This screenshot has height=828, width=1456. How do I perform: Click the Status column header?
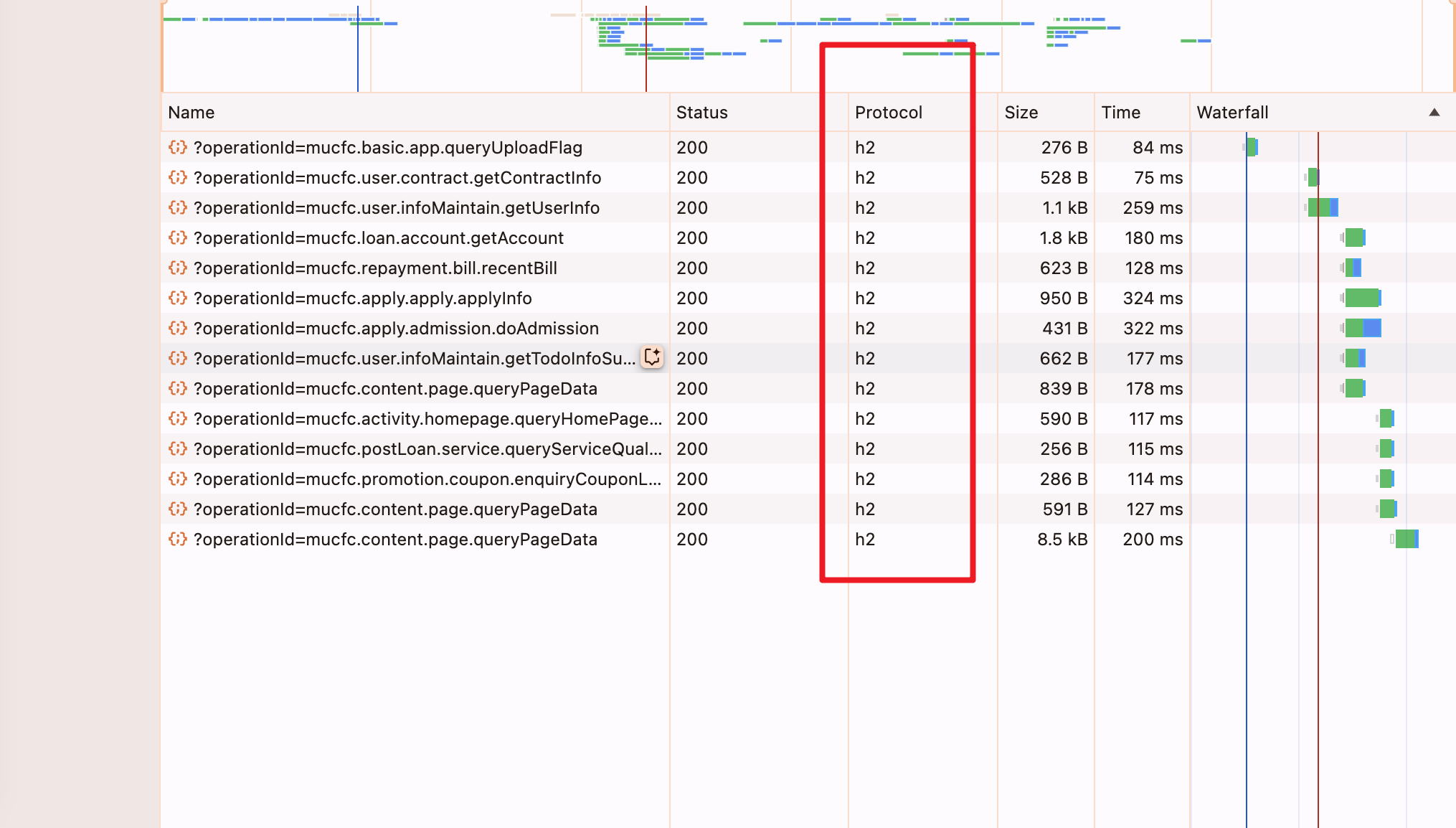pos(701,113)
